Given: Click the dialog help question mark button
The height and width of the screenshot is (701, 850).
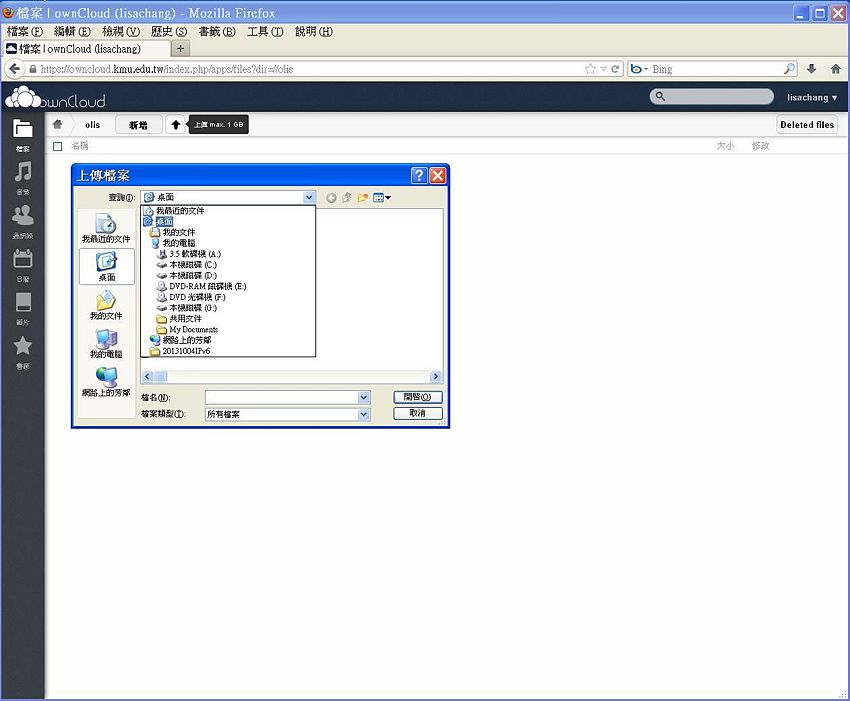Looking at the screenshot, I should pyautogui.click(x=418, y=175).
